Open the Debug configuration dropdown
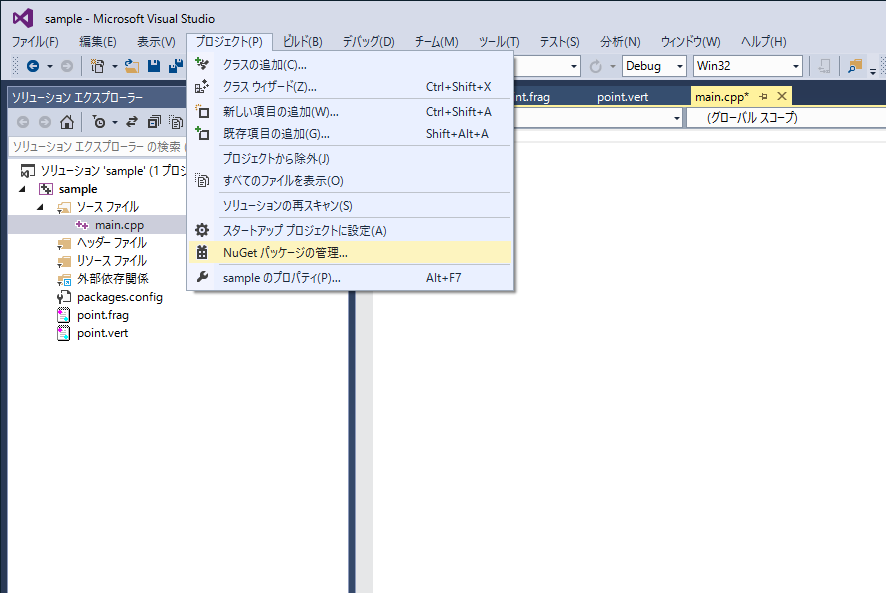Viewport: 886px width, 593px height. pyautogui.click(x=654, y=66)
